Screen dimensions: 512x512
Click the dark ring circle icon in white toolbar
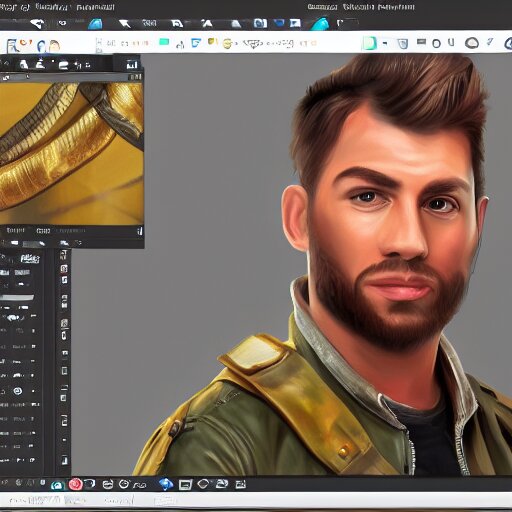436,43
